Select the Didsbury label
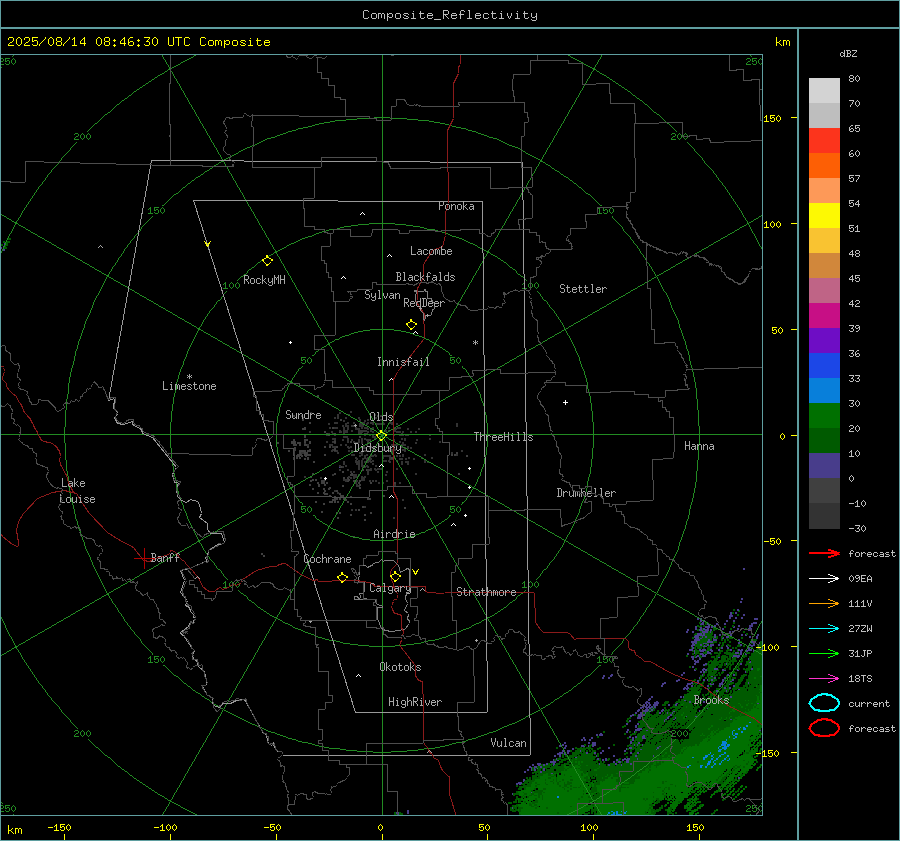Screen dimensions: 900x841 click(x=378, y=448)
